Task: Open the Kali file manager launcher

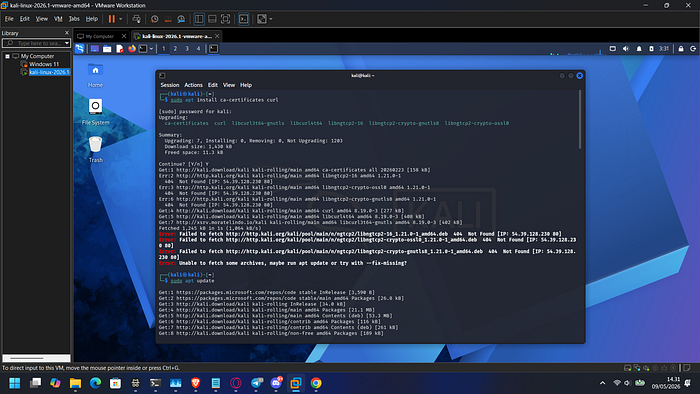Action: click(x=107, y=49)
